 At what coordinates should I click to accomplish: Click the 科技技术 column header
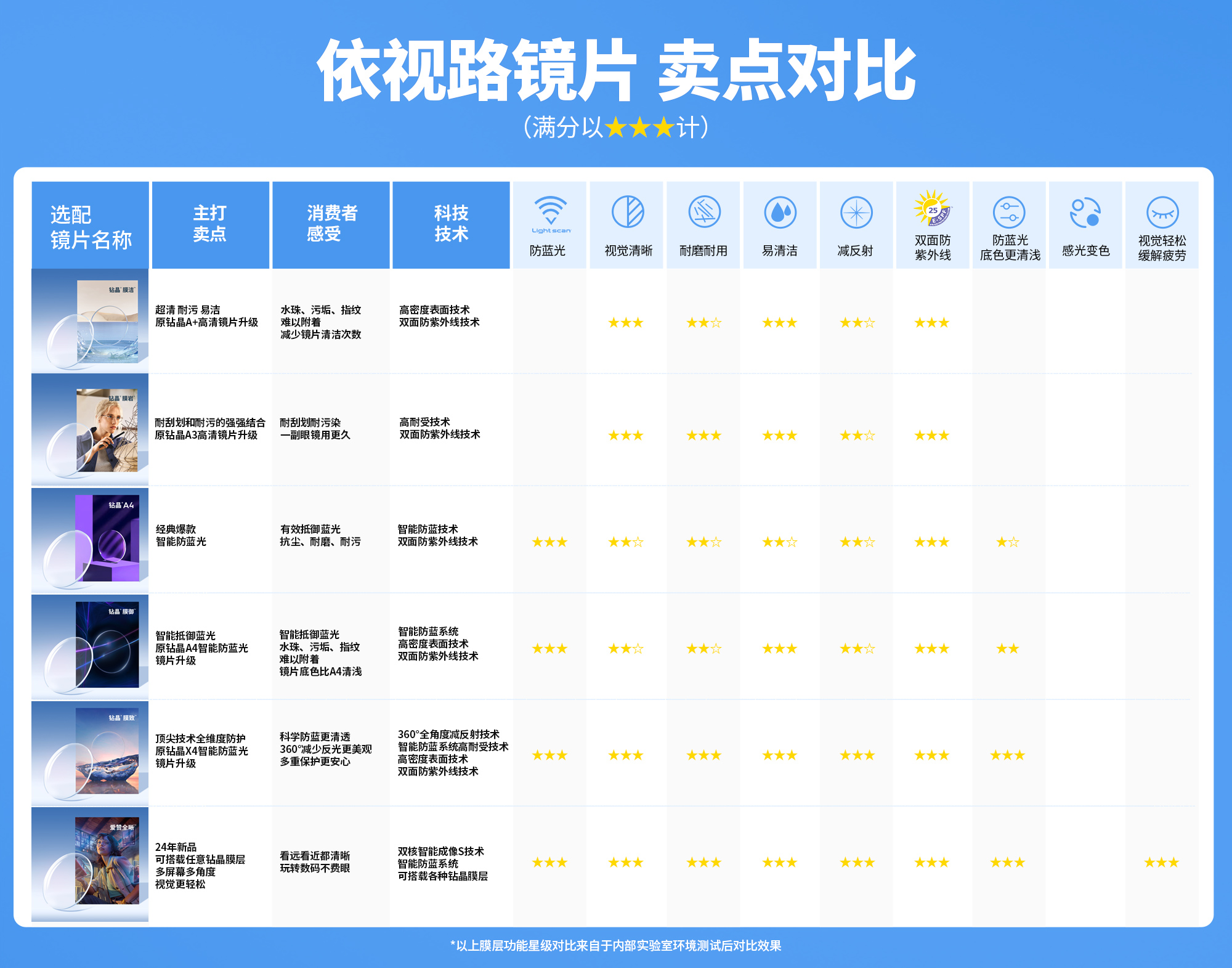point(451,226)
